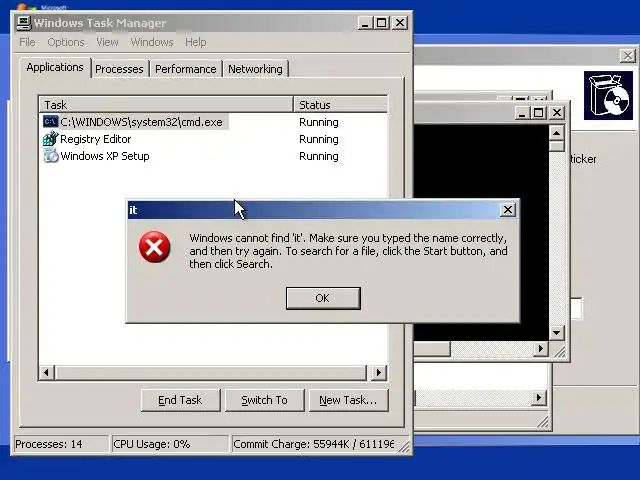This screenshot has width=640, height=480.
Task: Click the cmd.exe task icon
Action: [x=51, y=122]
